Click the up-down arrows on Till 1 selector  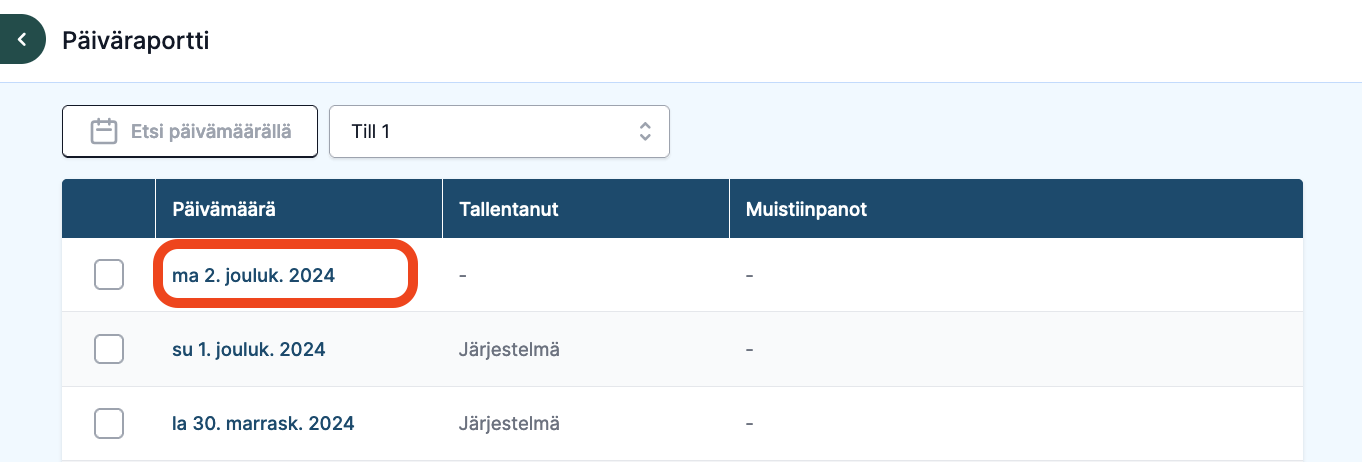tap(645, 132)
